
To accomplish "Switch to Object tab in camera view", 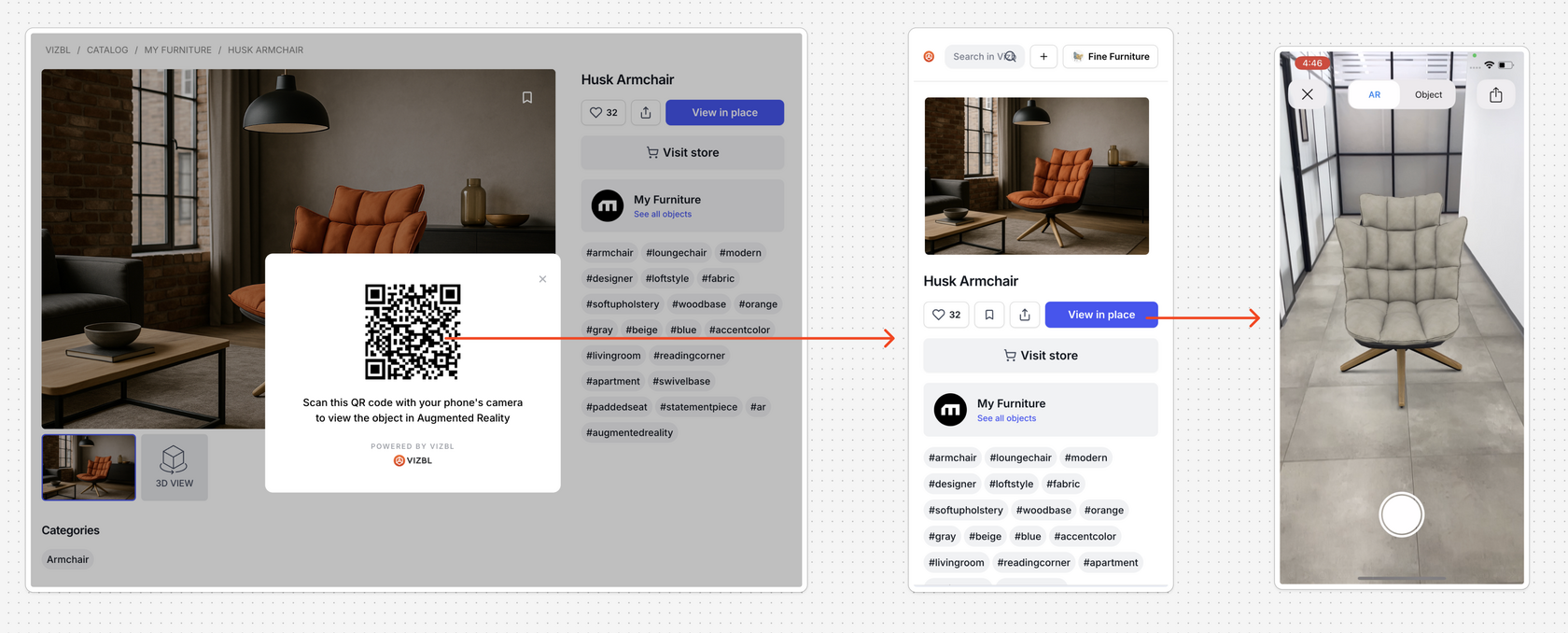I will click(1428, 94).
